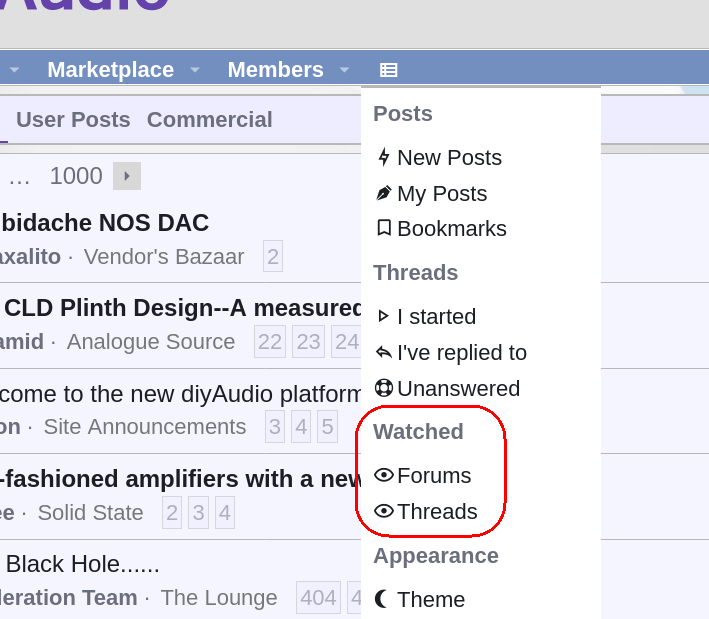Click the play triangle beside I started
709x619 pixels.
383,316
